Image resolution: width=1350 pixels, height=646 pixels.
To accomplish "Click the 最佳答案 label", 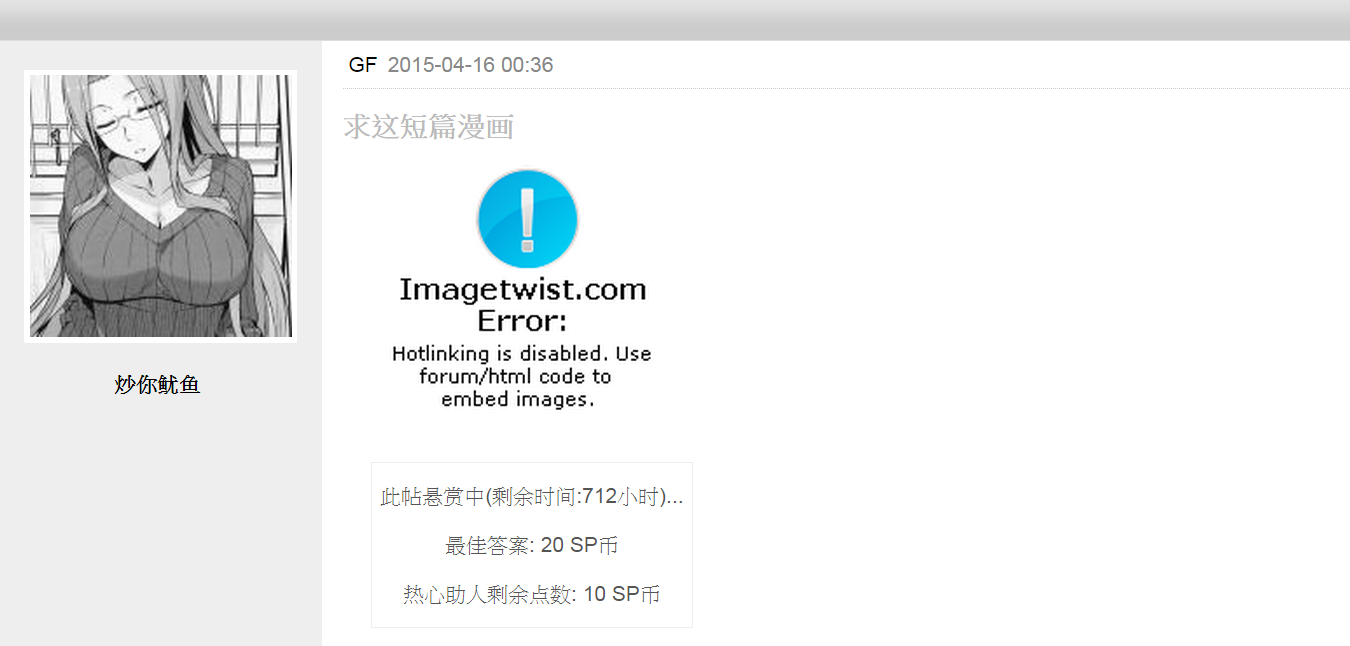I will click(x=487, y=546).
